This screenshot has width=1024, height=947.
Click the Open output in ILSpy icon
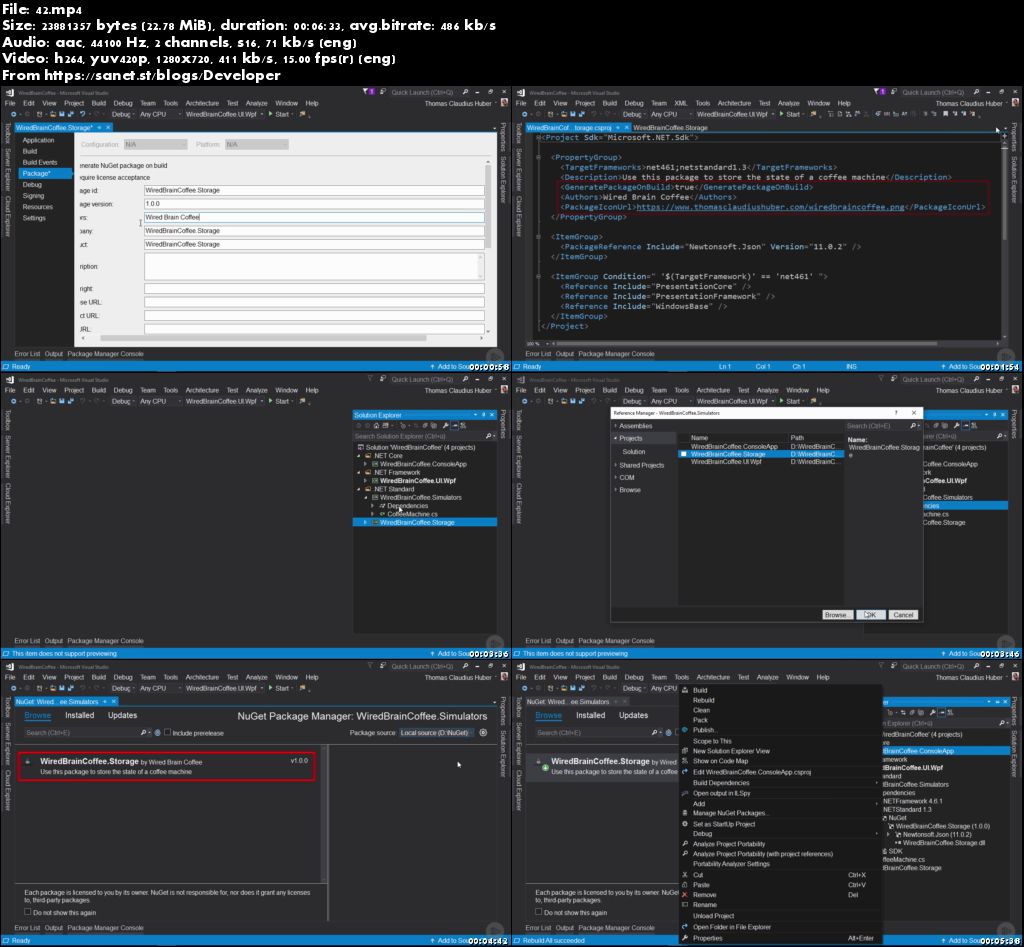pyautogui.click(x=685, y=793)
